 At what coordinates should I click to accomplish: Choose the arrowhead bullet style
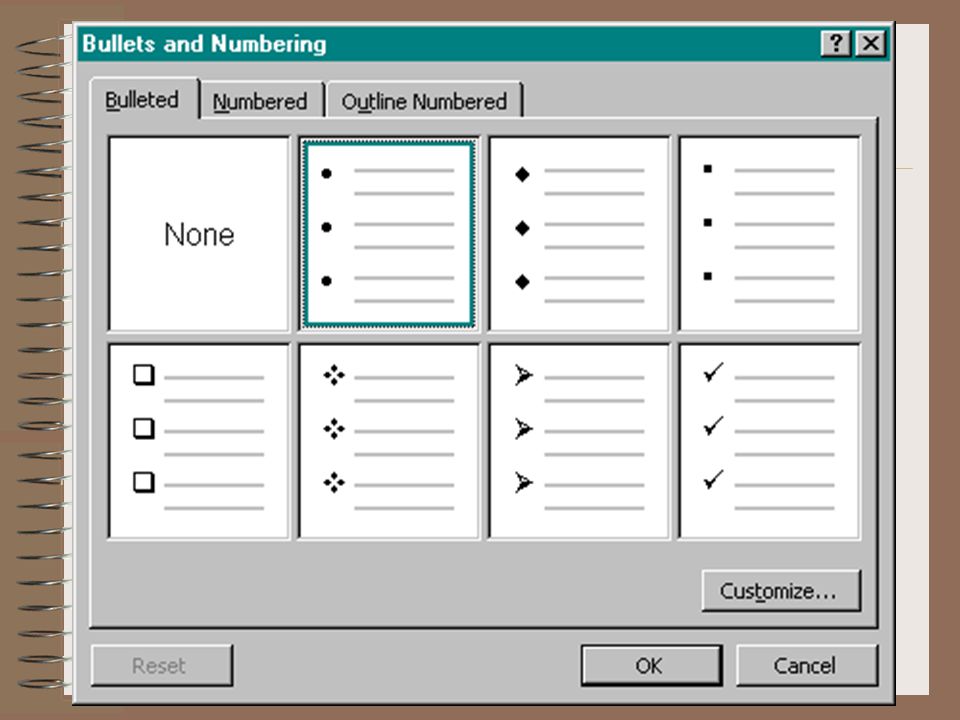click(x=579, y=441)
